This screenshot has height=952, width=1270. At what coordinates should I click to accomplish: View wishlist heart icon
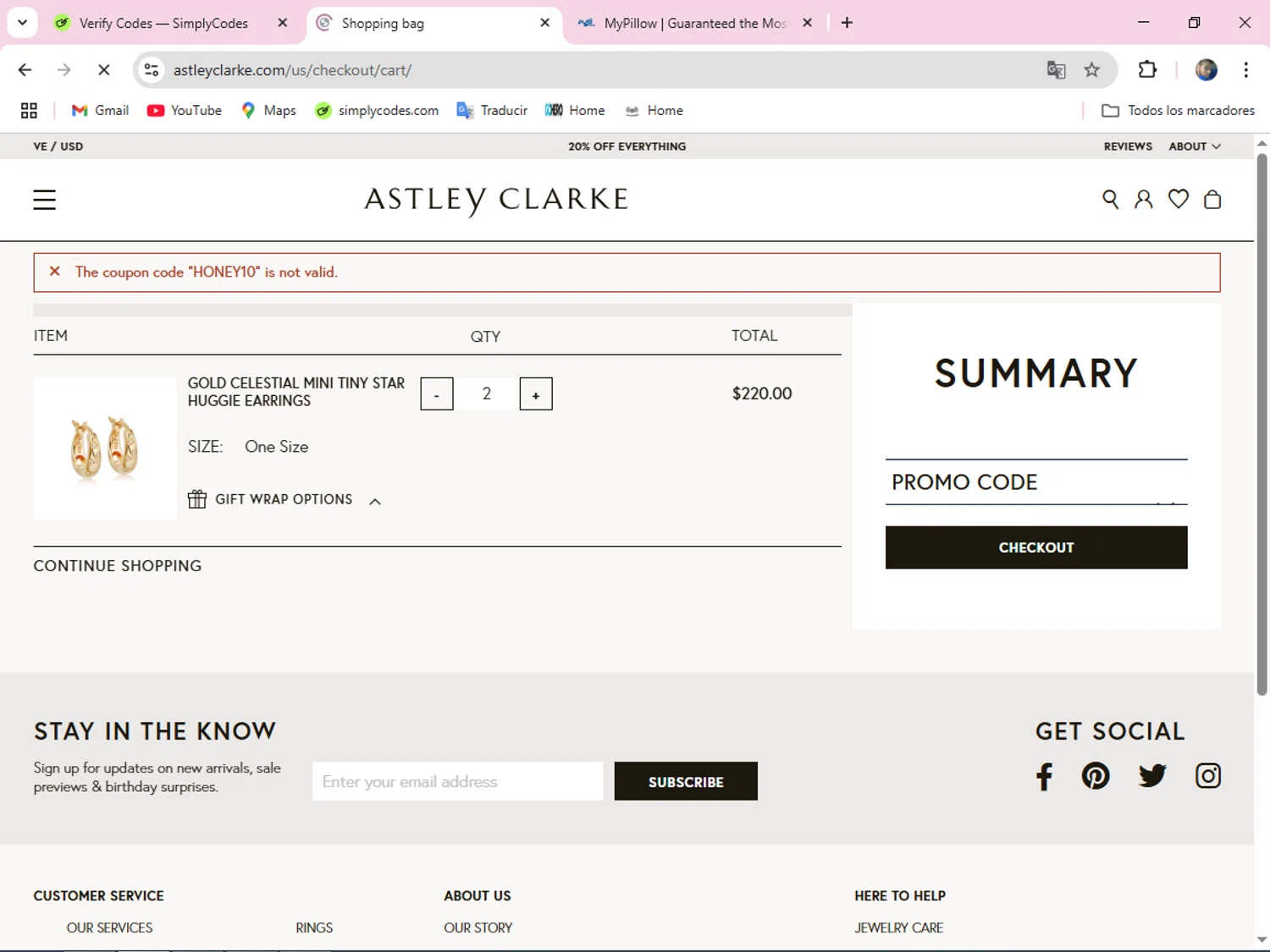coord(1178,199)
